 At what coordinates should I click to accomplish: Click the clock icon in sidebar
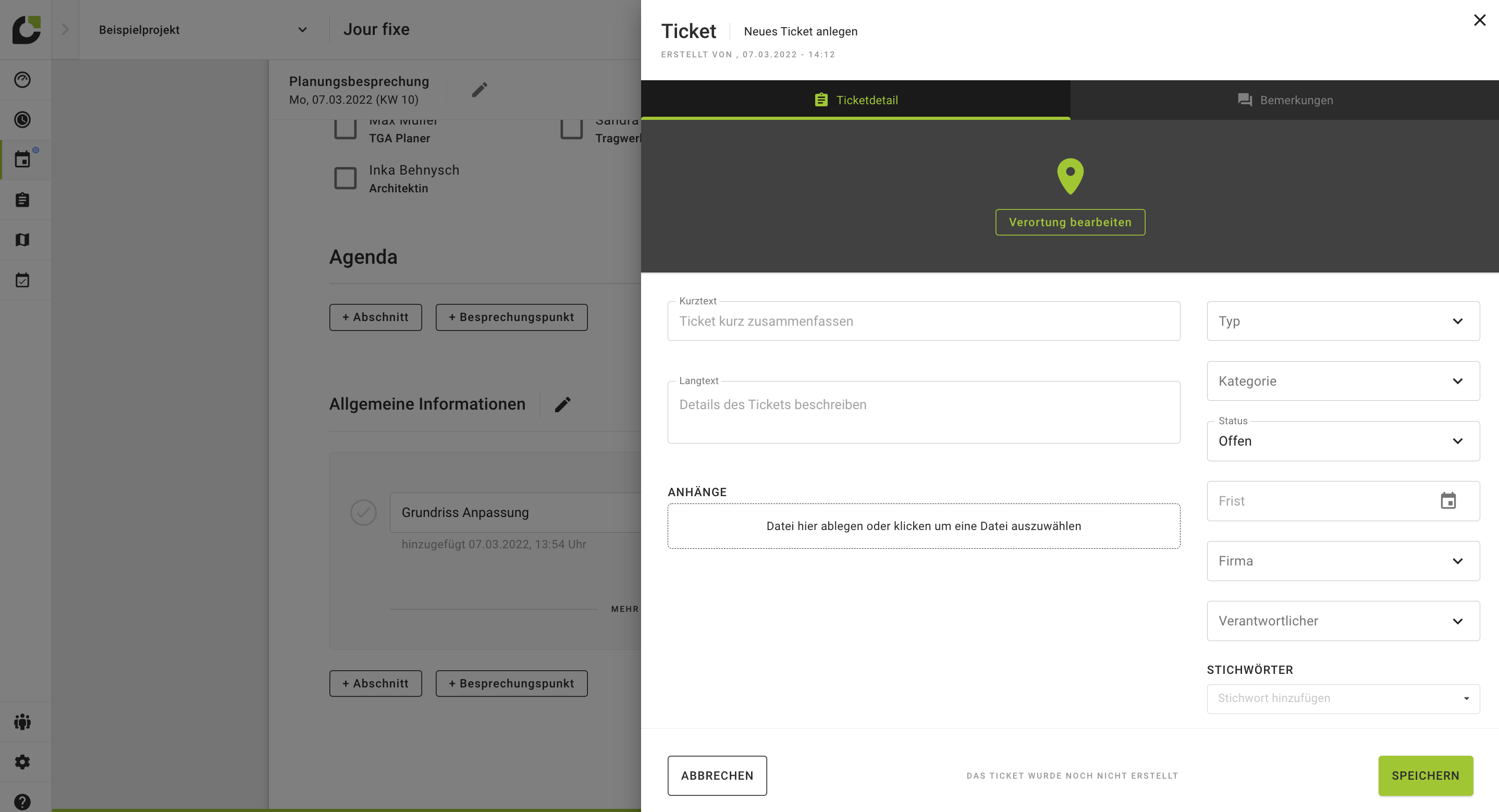(x=22, y=120)
